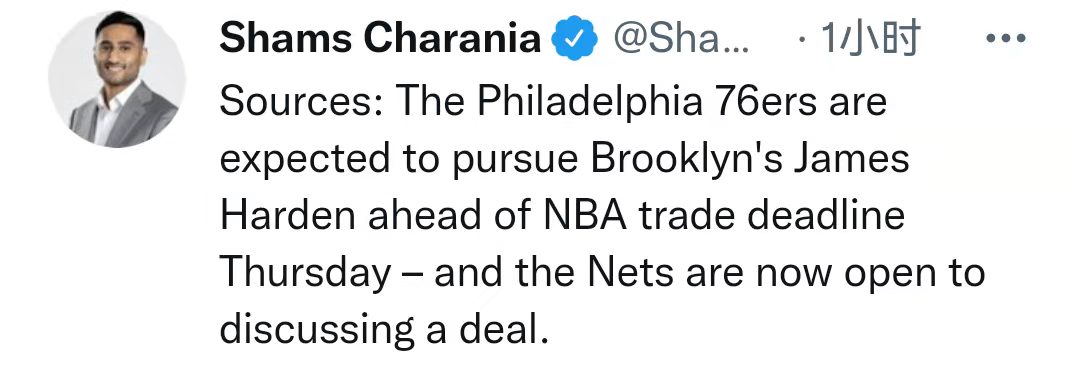Click the 1小时 timestamp
The height and width of the screenshot is (386, 1079).
[870, 39]
